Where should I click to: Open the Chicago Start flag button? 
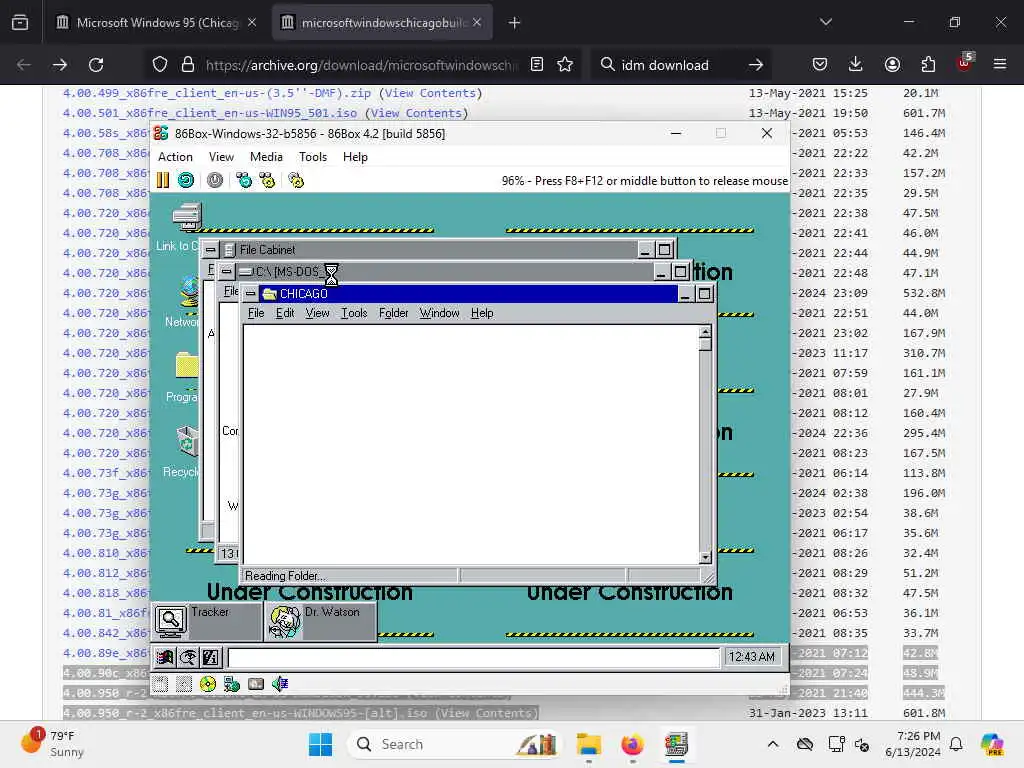pyautogui.click(x=165, y=658)
